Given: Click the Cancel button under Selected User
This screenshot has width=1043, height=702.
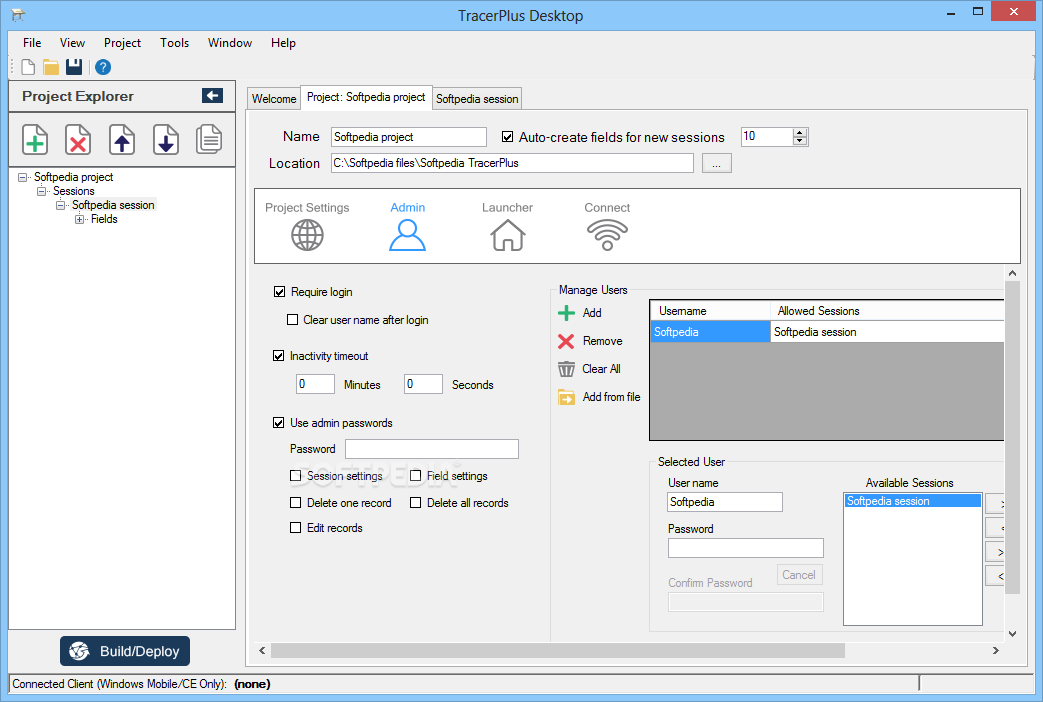Looking at the screenshot, I should (x=798, y=575).
